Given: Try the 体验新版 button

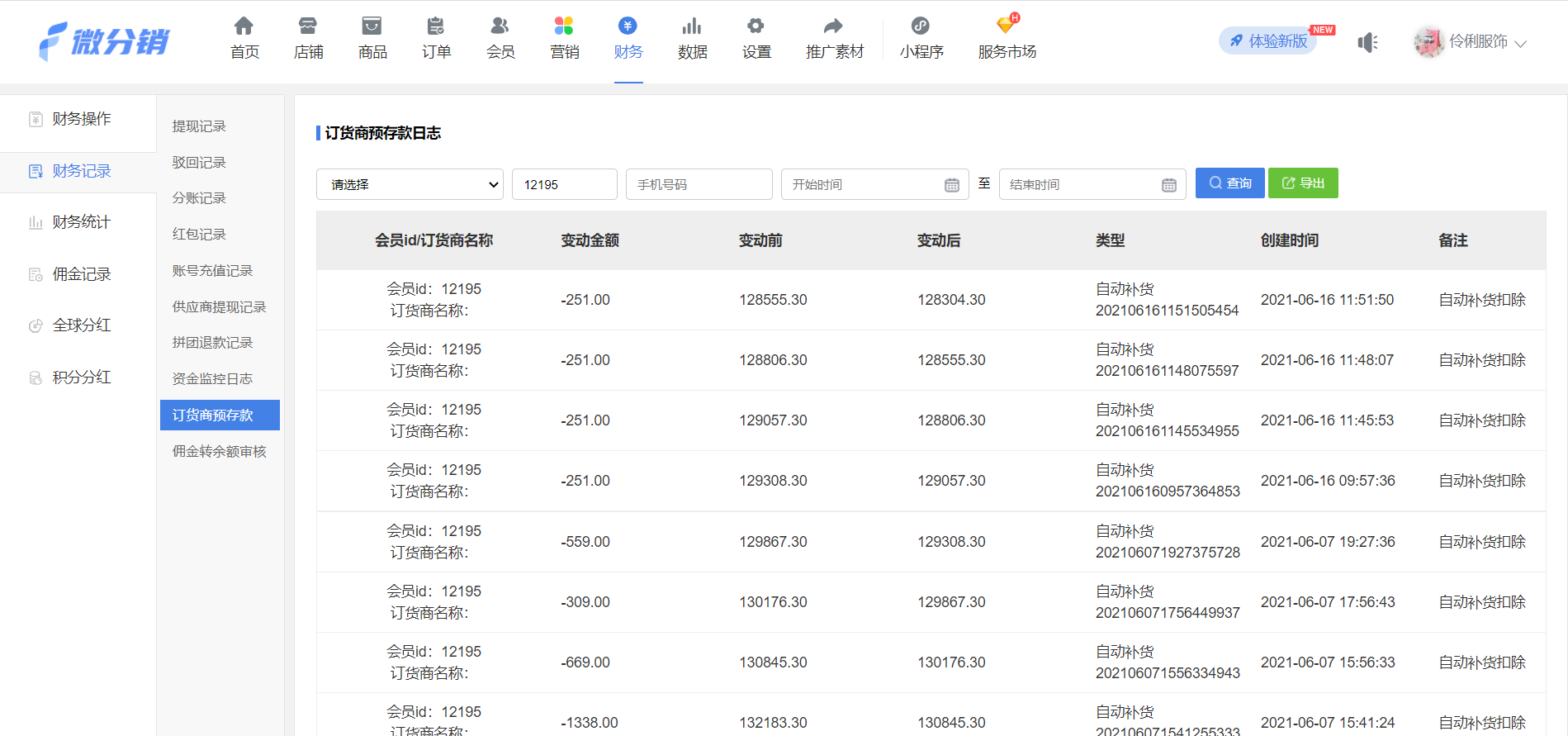Looking at the screenshot, I should point(1268,41).
